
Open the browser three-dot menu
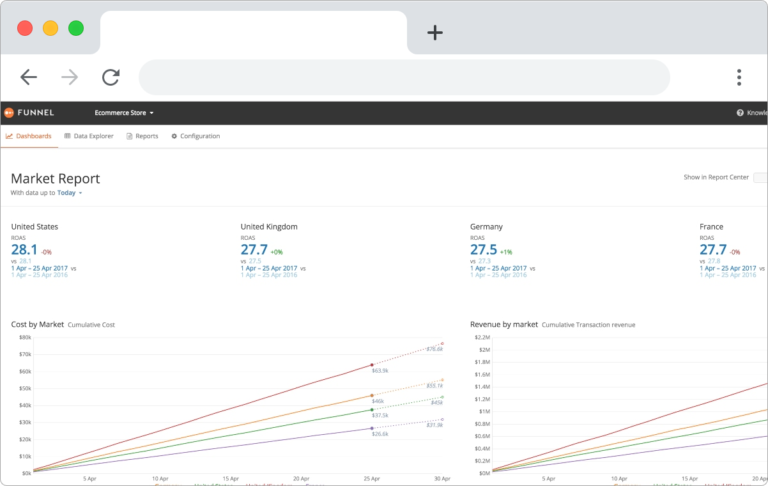(739, 77)
